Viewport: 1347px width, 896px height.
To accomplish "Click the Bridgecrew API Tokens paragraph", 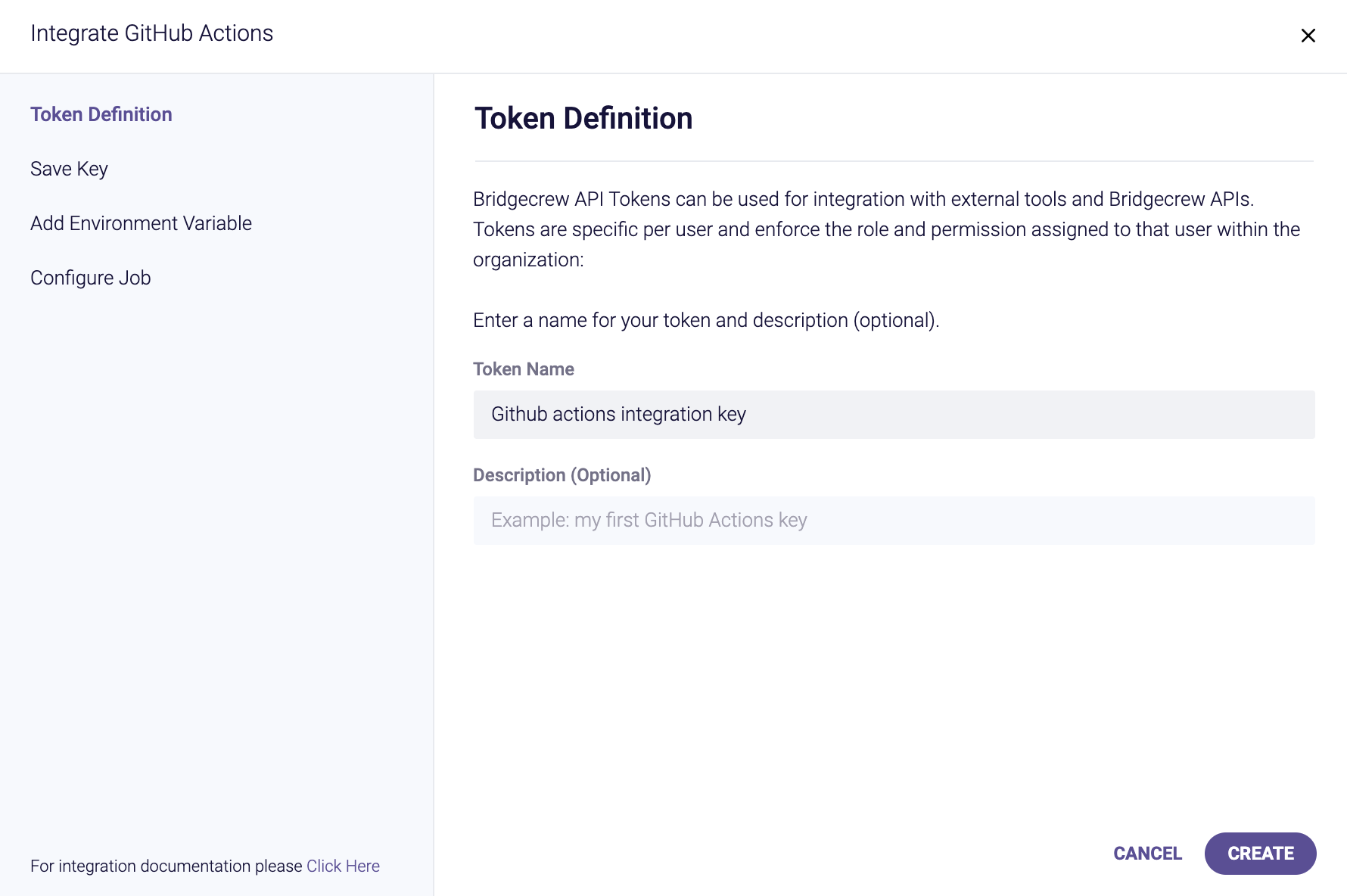I will (x=886, y=229).
